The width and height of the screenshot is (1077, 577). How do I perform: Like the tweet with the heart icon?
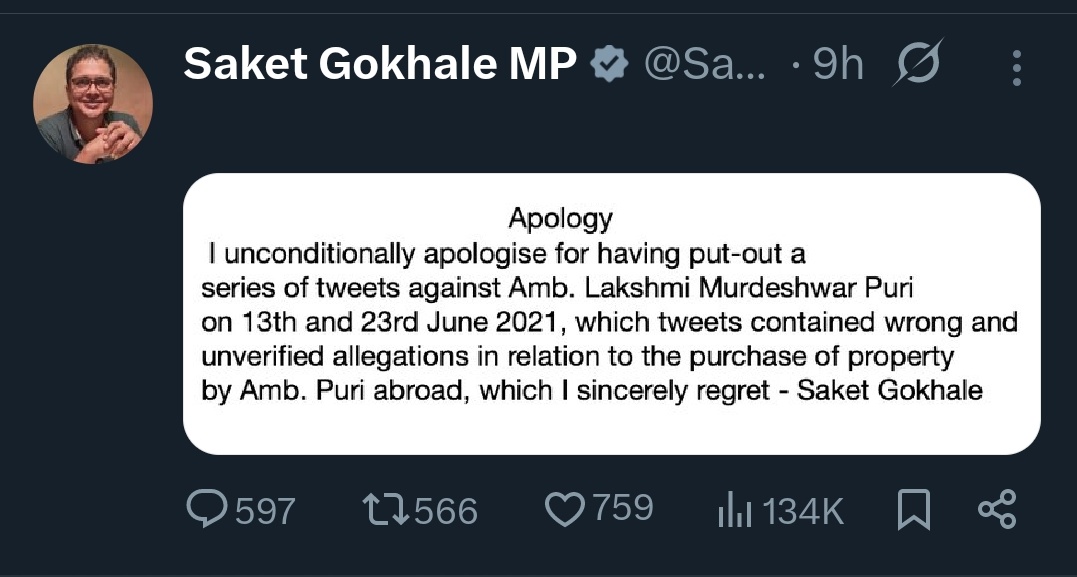tap(564, 509)
